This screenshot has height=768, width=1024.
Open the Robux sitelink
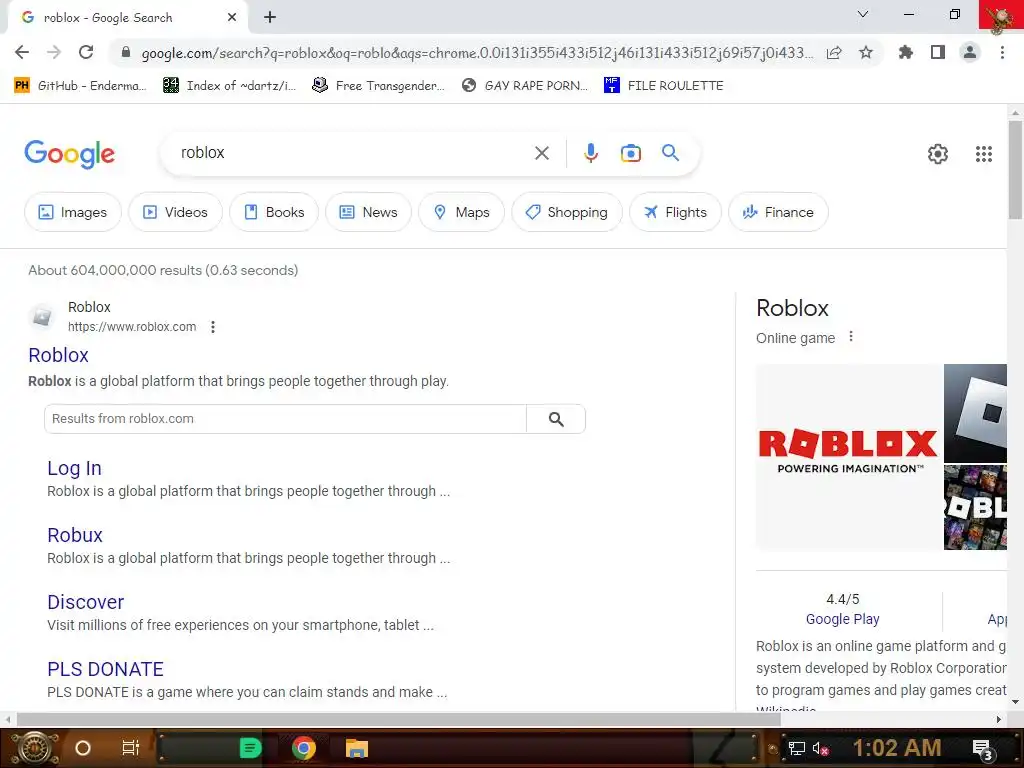[75, 536]
